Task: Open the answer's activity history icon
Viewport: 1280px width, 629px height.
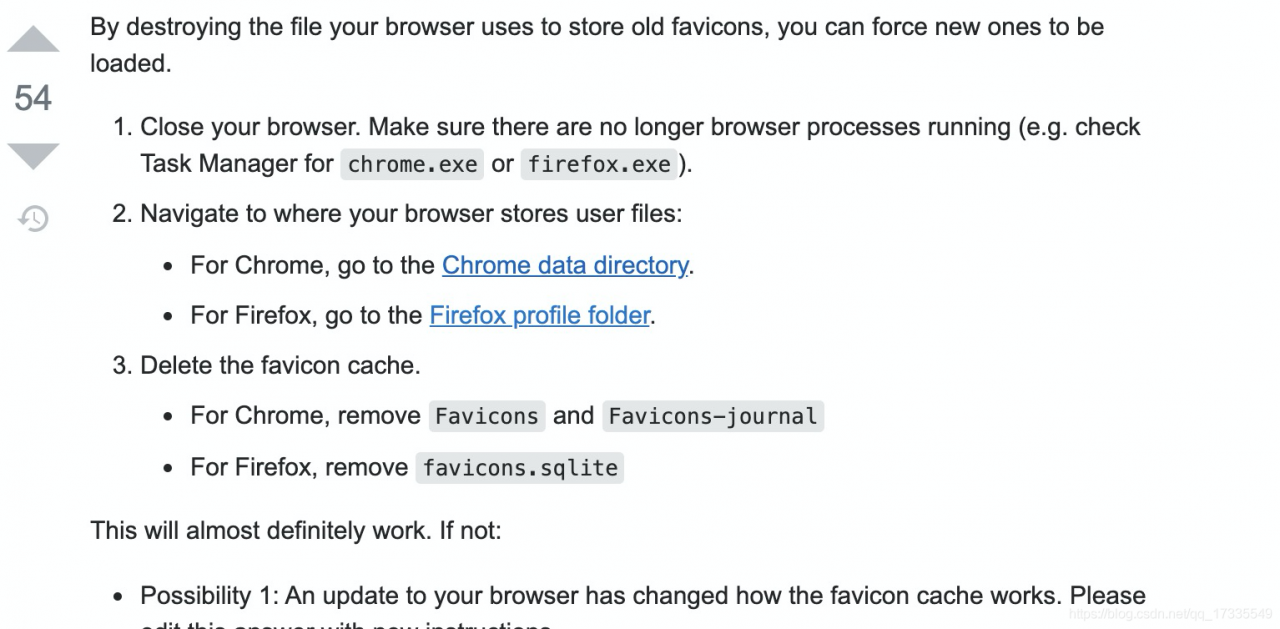Action: pyautogui.click(x=33, y=218)
